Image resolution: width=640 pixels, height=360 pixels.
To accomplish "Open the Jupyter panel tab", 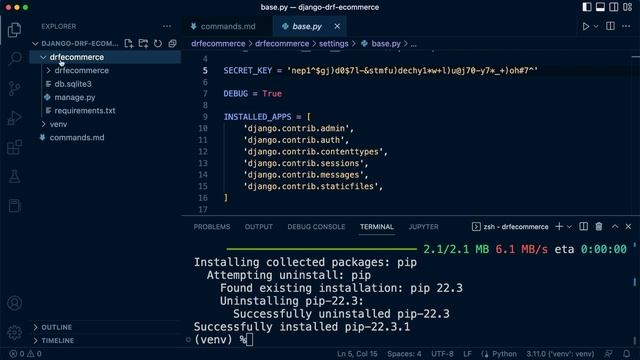I will (x=424, y=227).
